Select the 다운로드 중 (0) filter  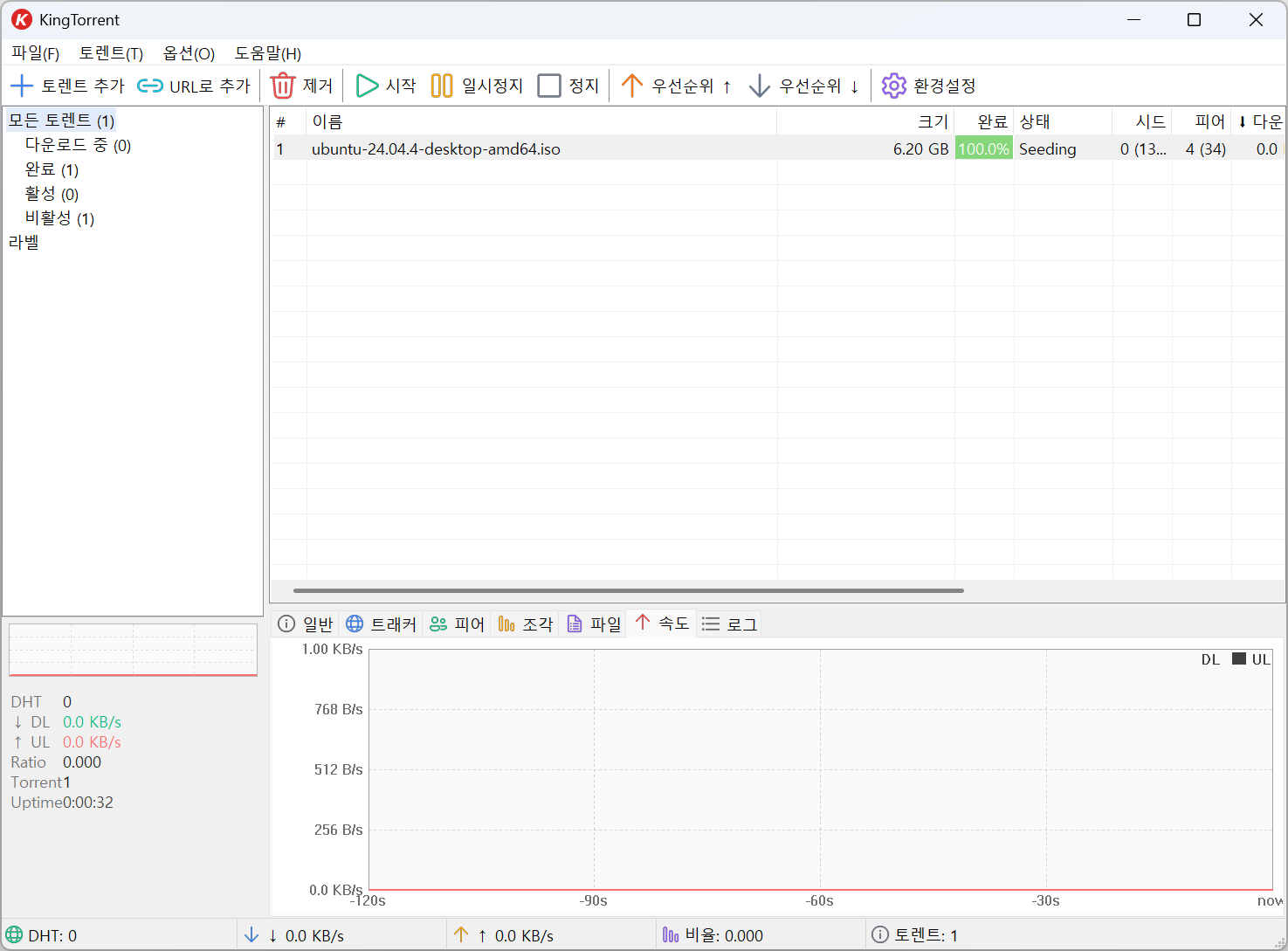tap(78, 145)
